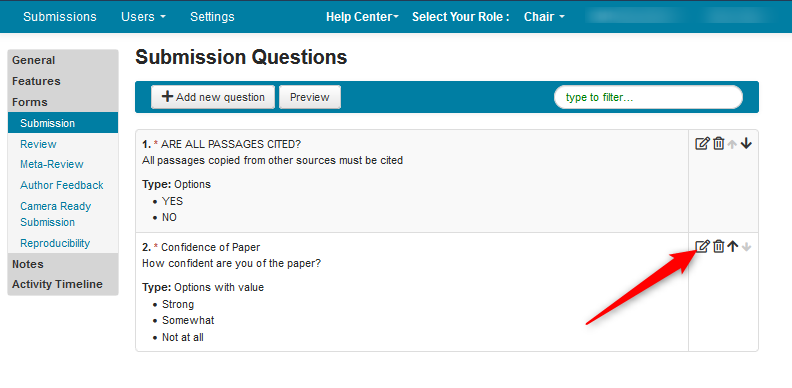Click the Confidence of Paper question title
The image size is (792, 388).
point(211,247)
